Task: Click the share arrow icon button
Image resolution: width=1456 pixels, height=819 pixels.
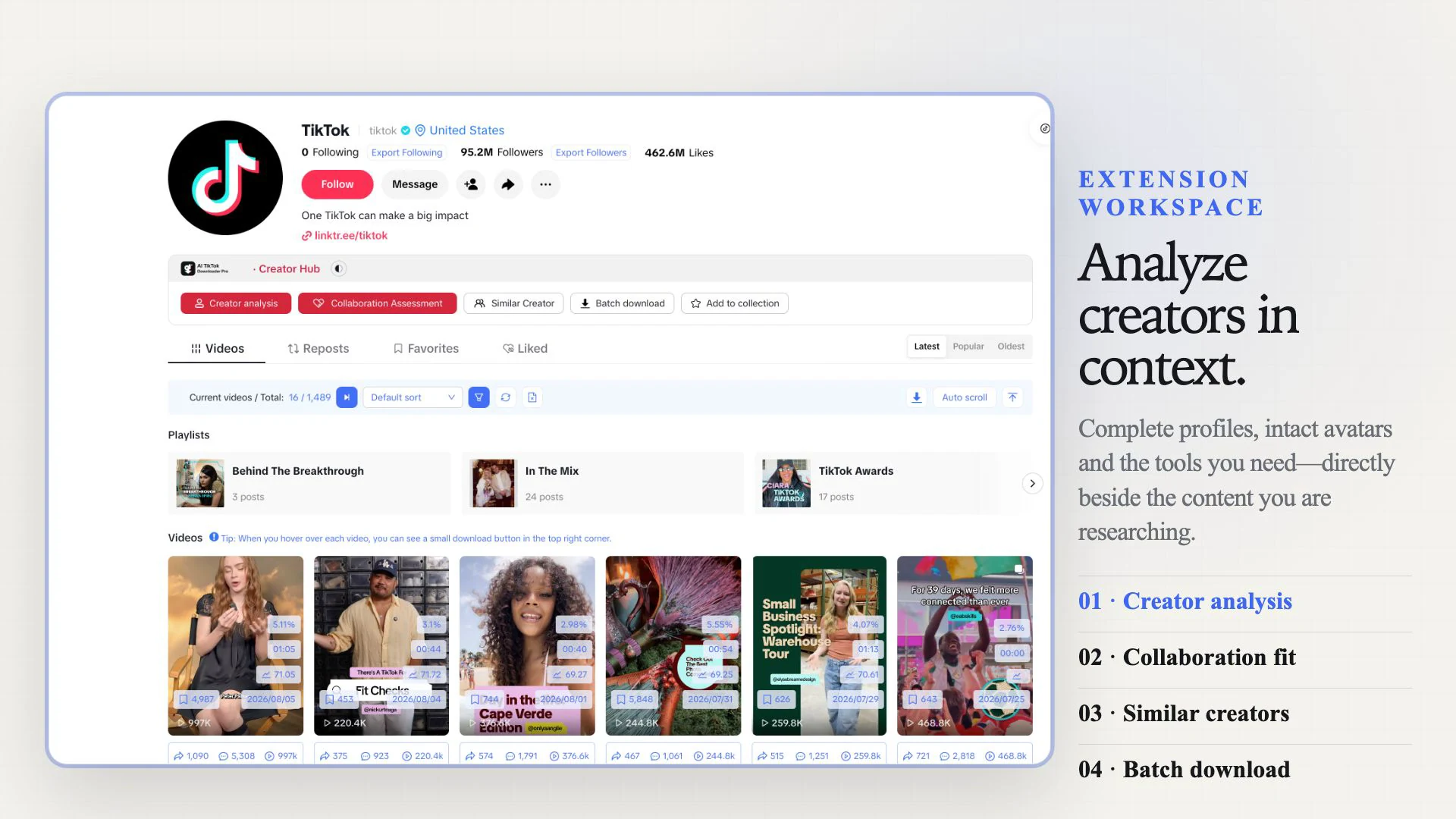Action: point(508,184)
